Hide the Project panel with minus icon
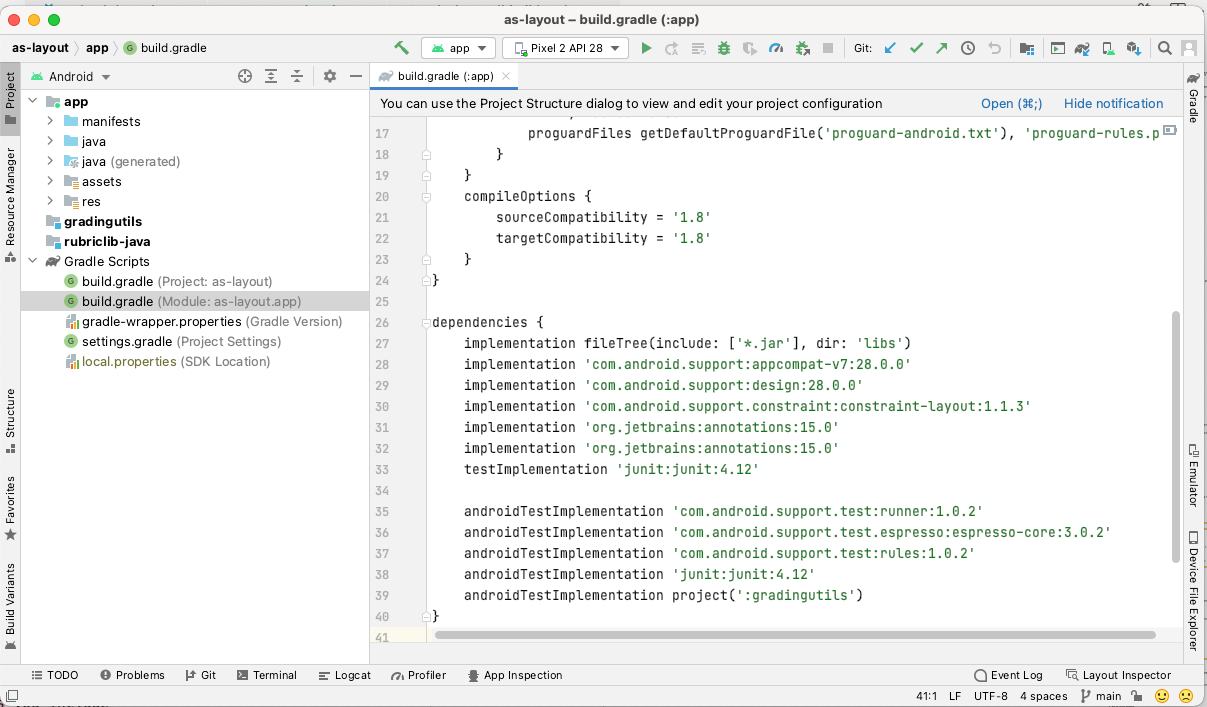 pyautogui.click(x=355, y=76)
